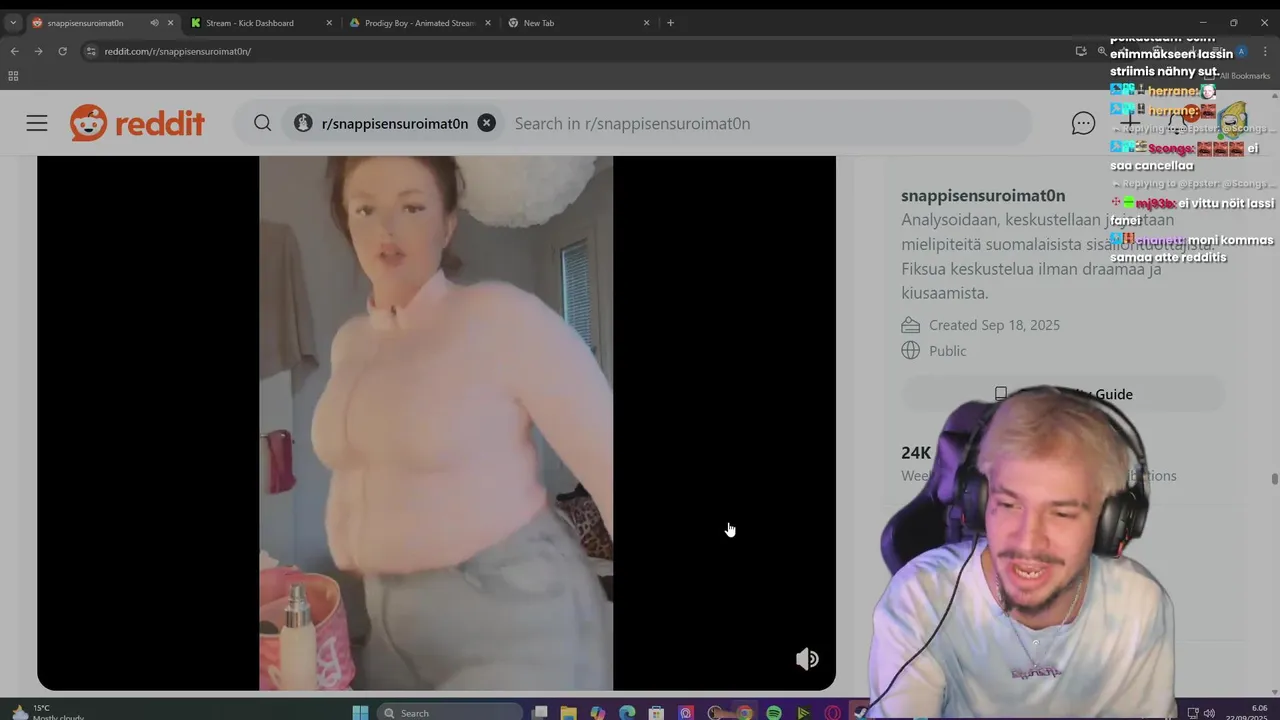Open a new browser tab

click(x=670, y=23)
